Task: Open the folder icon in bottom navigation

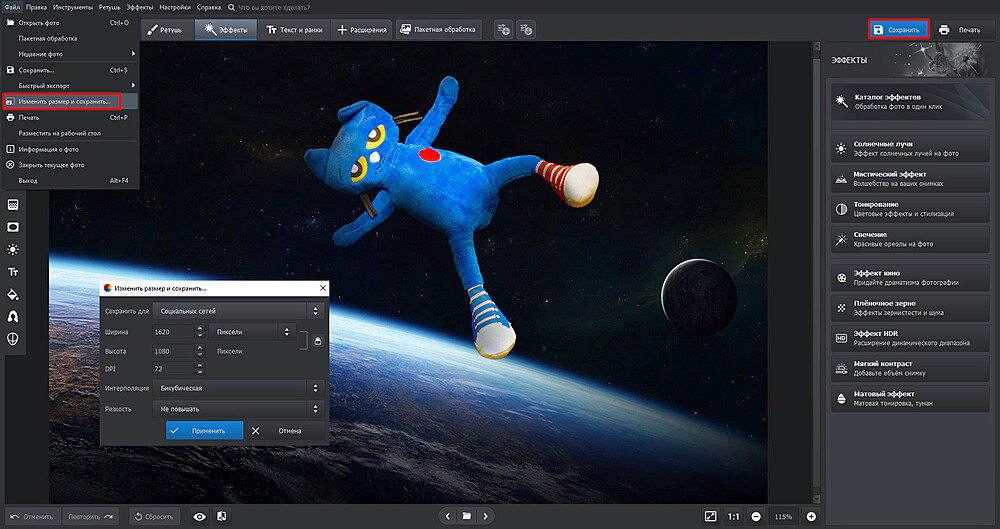Action: 466,516
